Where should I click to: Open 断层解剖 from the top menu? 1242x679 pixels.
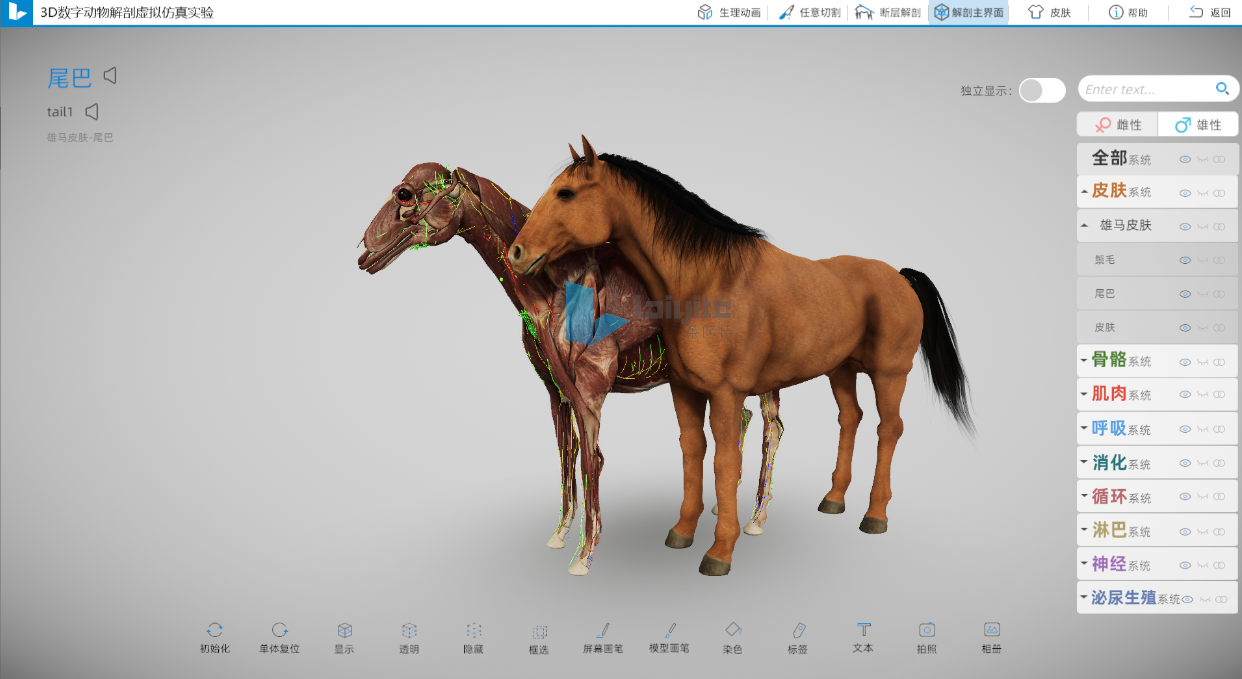click(888, 13)
